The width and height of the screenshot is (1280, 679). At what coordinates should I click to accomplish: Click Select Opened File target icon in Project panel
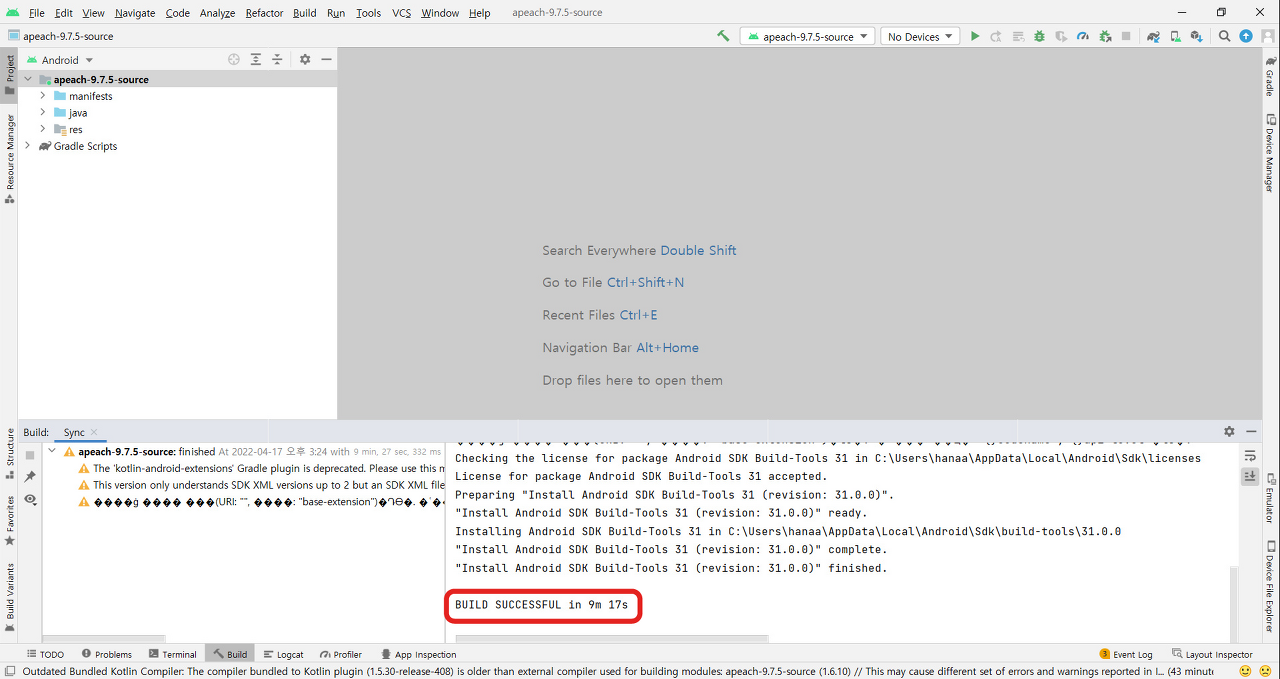pos(234,60)
